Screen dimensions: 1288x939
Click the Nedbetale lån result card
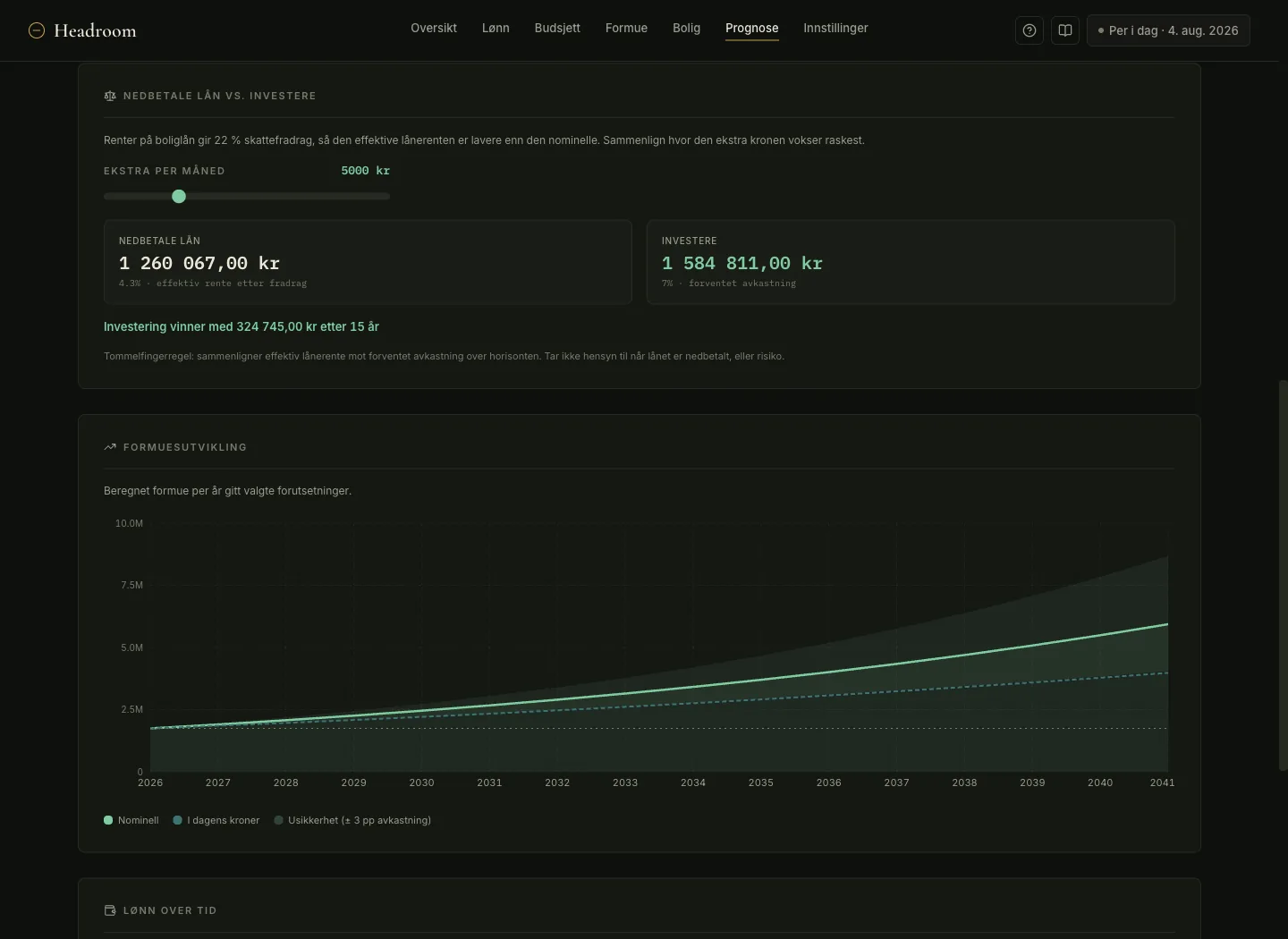coord(368,262)
